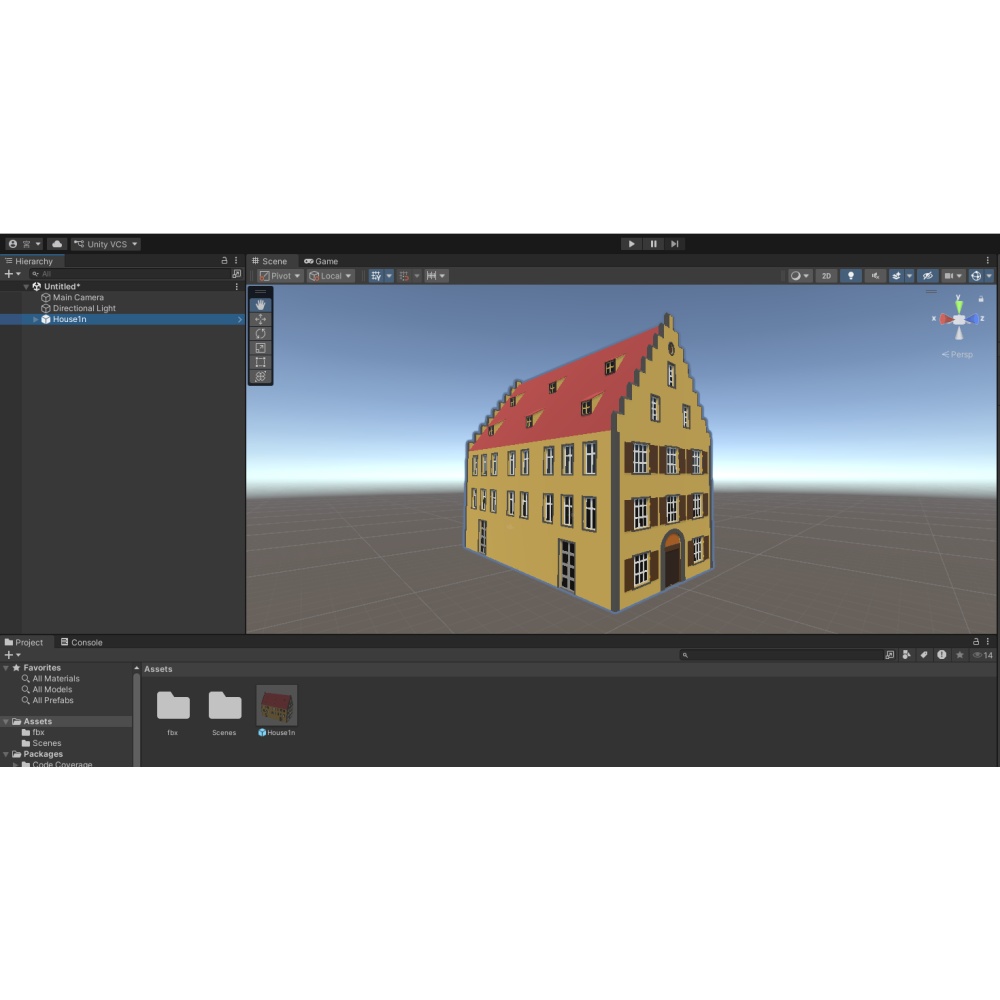Screen dimensions: 1000x1000
Task: Select the Hand view tool
Action: 260,305
